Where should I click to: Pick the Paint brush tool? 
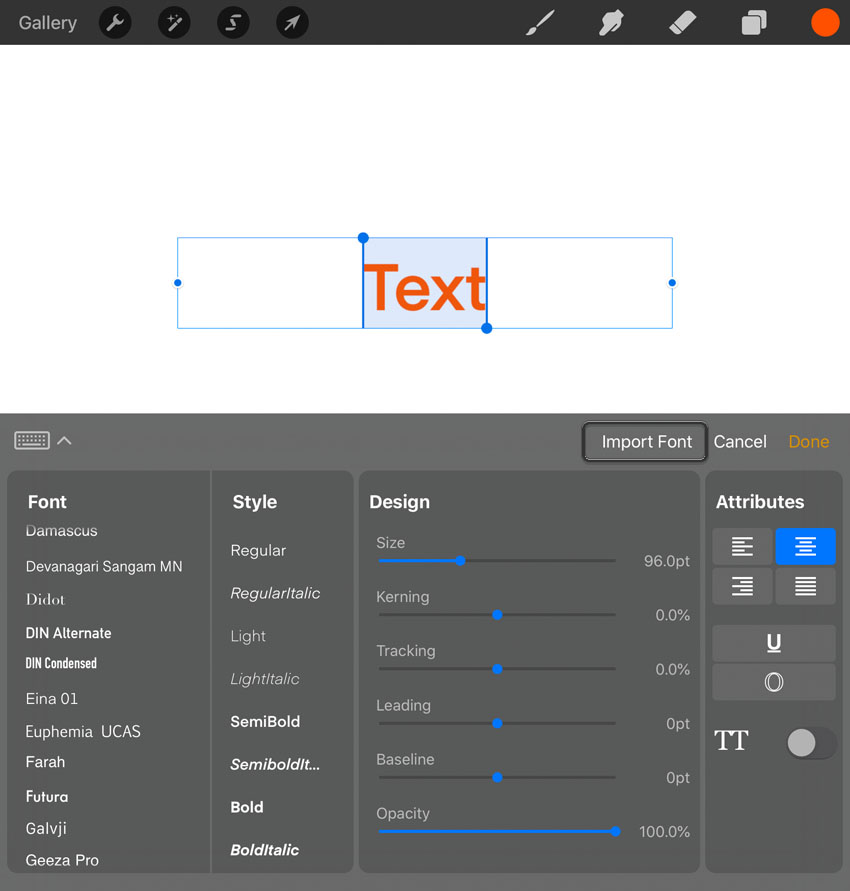pos(541,22)
